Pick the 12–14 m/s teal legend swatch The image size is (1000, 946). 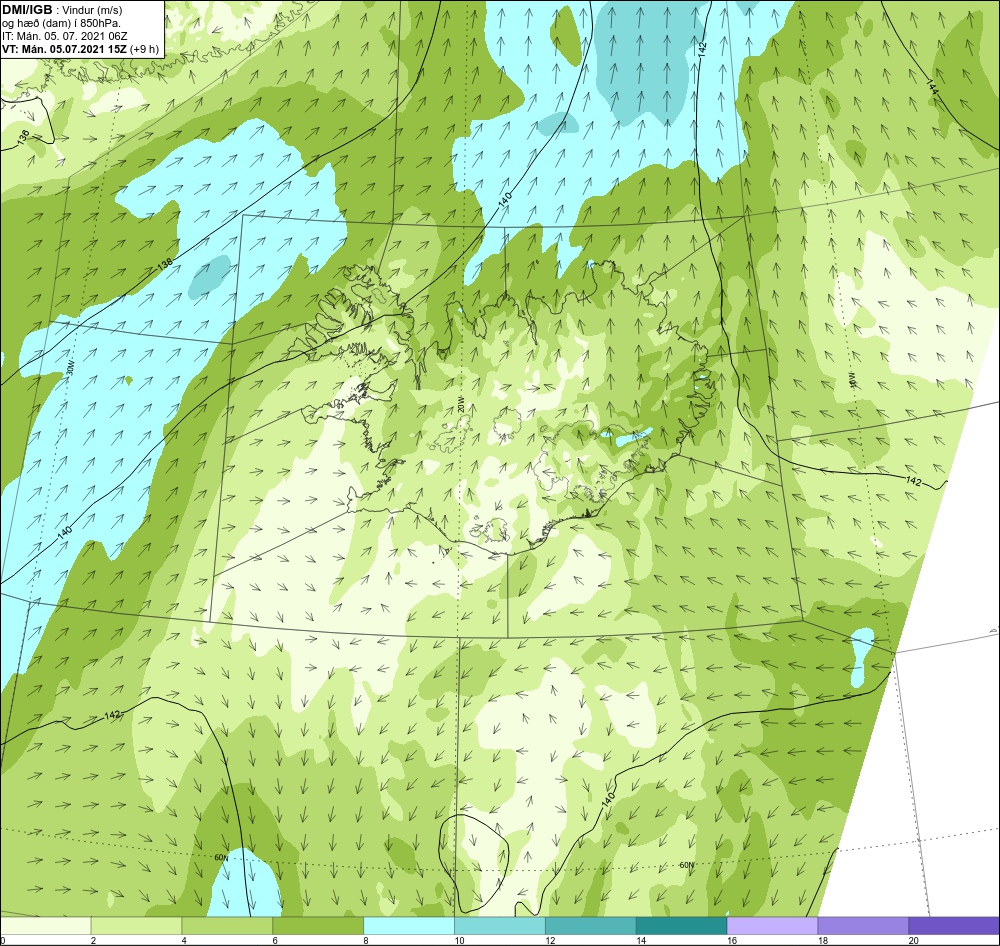coord(591,926)
